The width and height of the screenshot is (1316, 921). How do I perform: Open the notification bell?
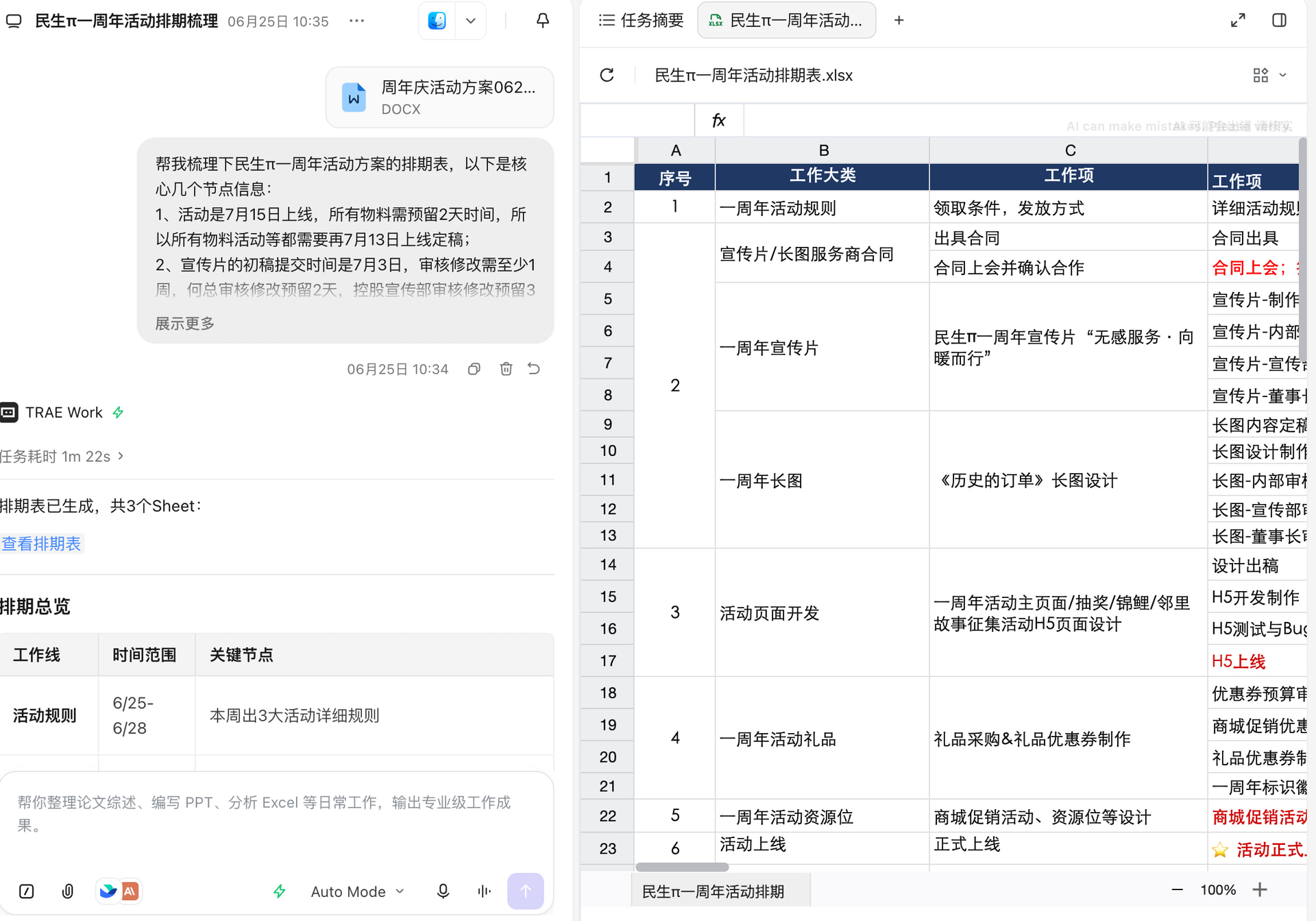click(x=542, y=21)
